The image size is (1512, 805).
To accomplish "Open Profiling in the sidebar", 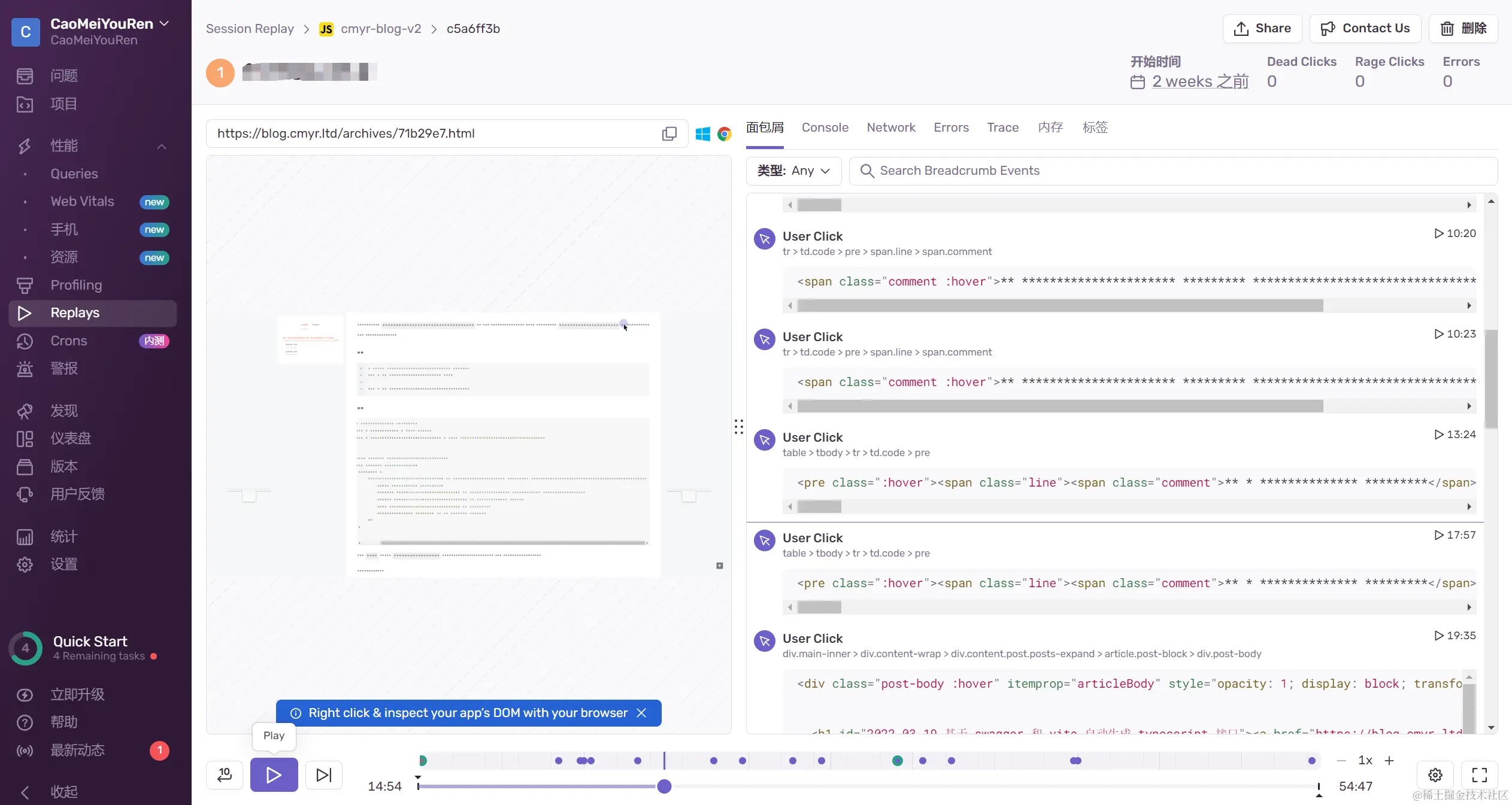I will click(x=76, y=285).
